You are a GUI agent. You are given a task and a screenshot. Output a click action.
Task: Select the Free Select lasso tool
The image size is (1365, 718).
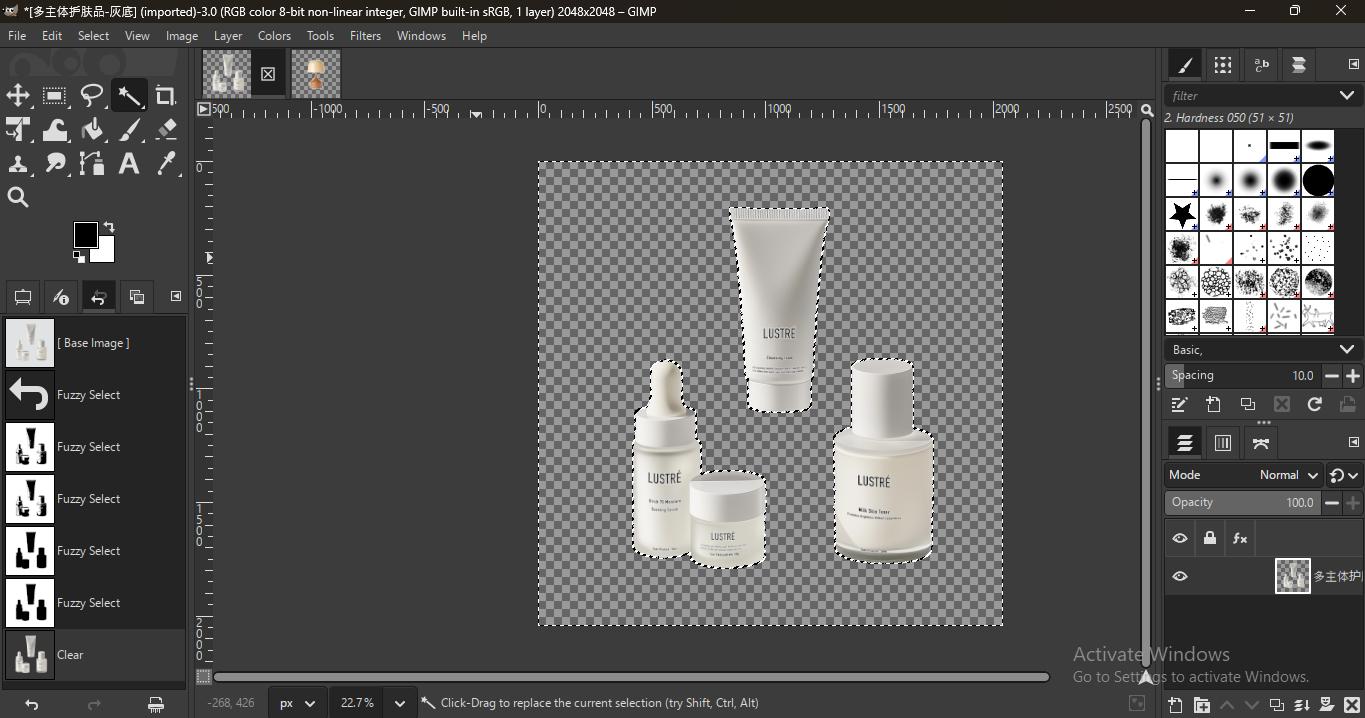[92, 96]
